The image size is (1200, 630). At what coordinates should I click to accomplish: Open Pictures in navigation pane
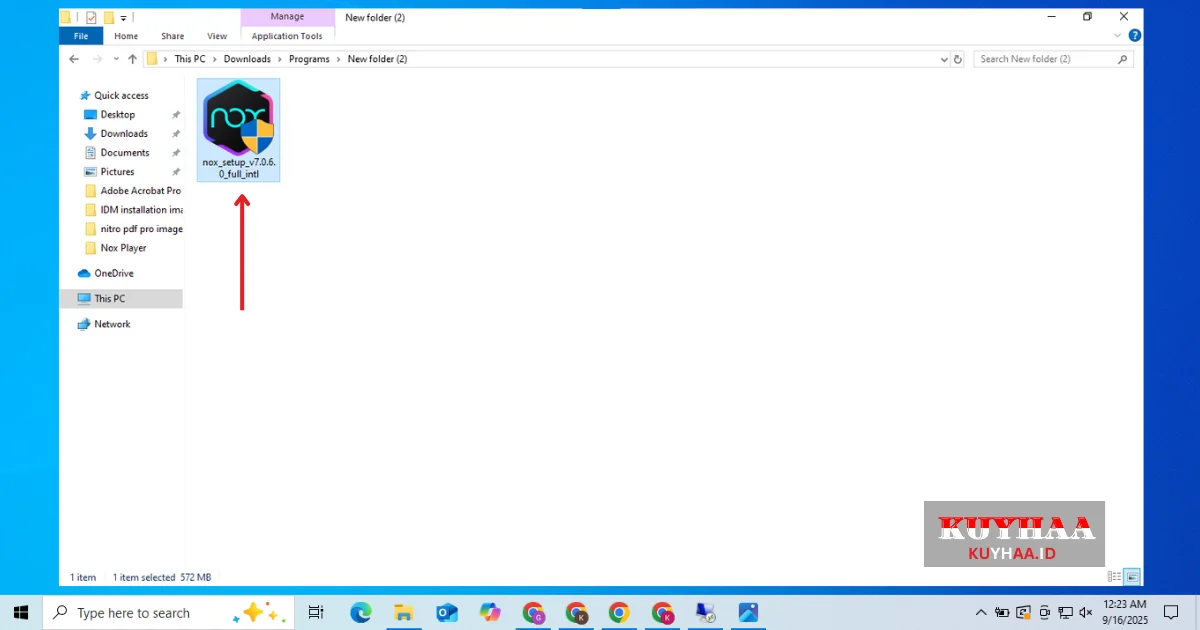coord(117,172)
